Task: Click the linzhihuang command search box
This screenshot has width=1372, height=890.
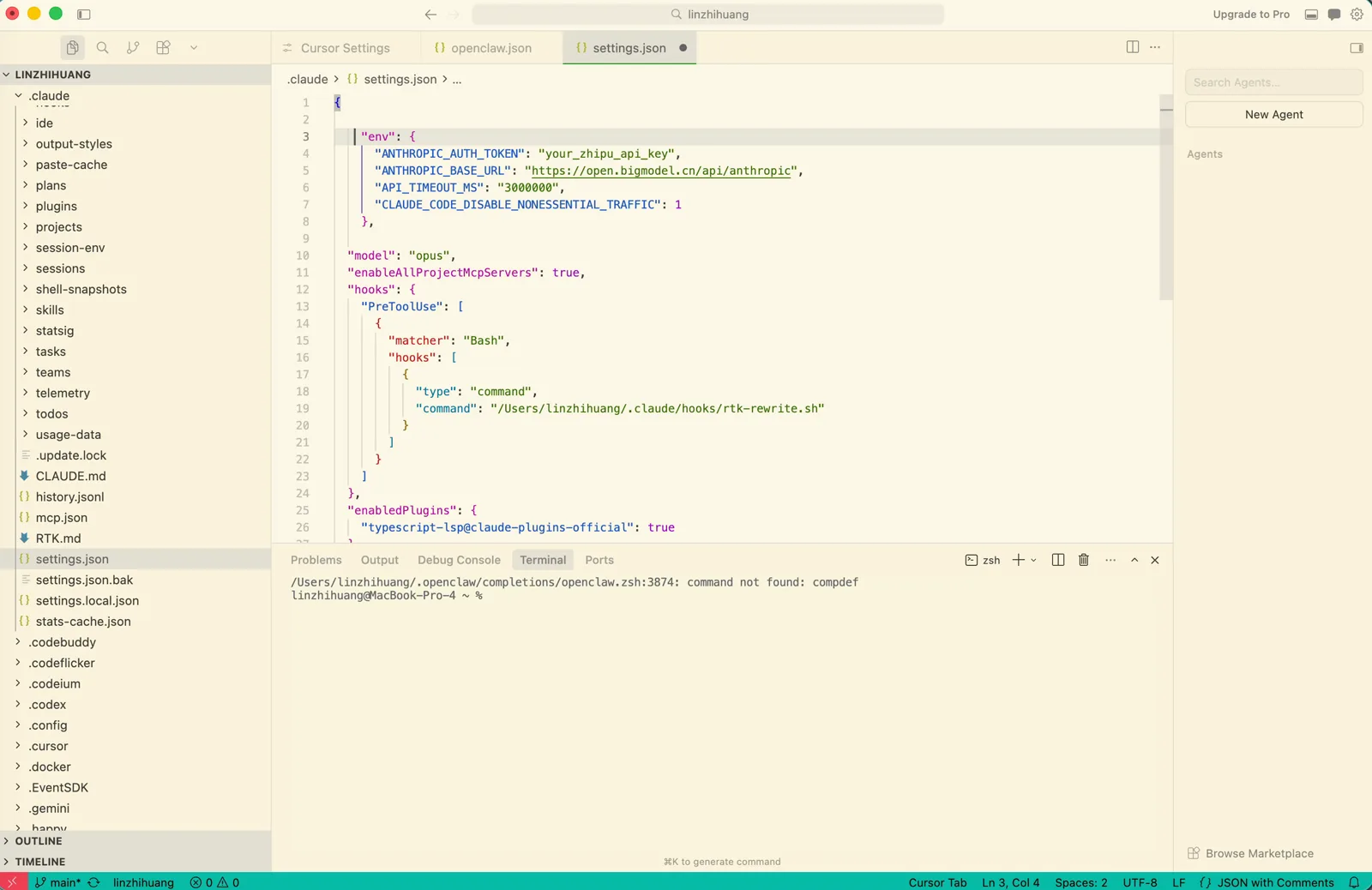Action: point(708,15)
